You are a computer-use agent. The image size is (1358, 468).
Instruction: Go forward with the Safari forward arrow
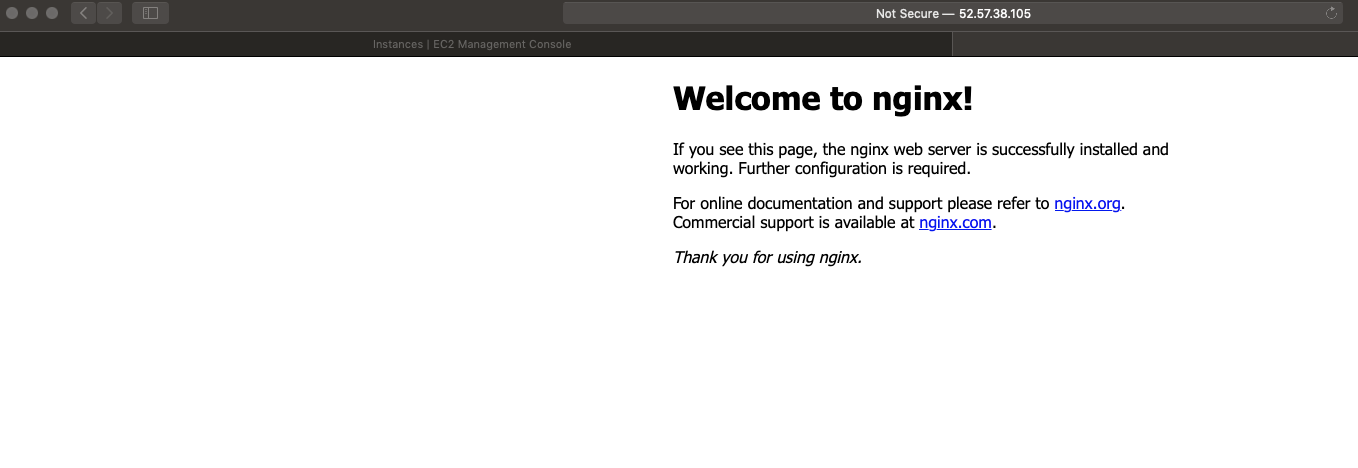point(110,13)
